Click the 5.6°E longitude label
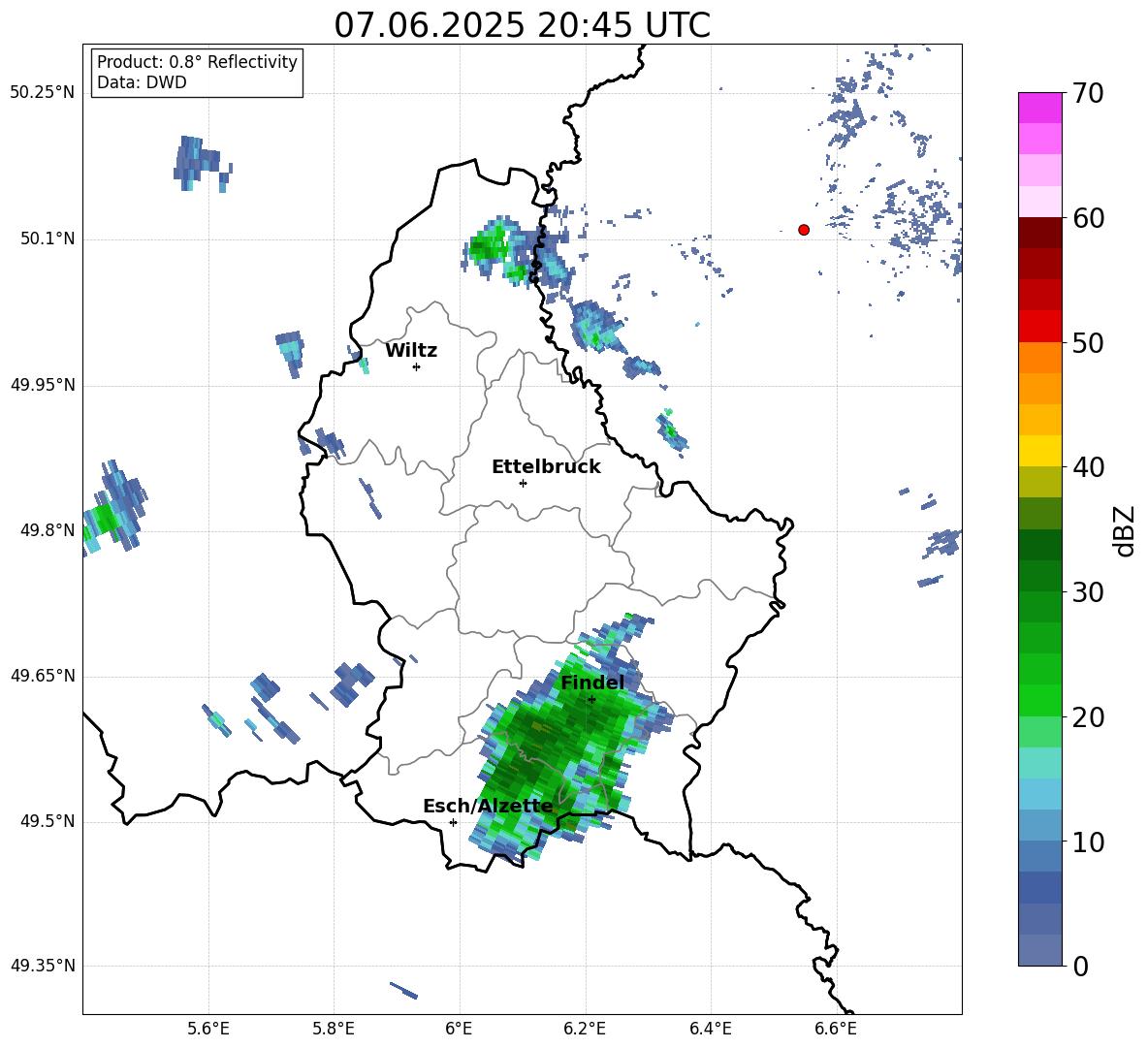 (x=208, y=1029)
